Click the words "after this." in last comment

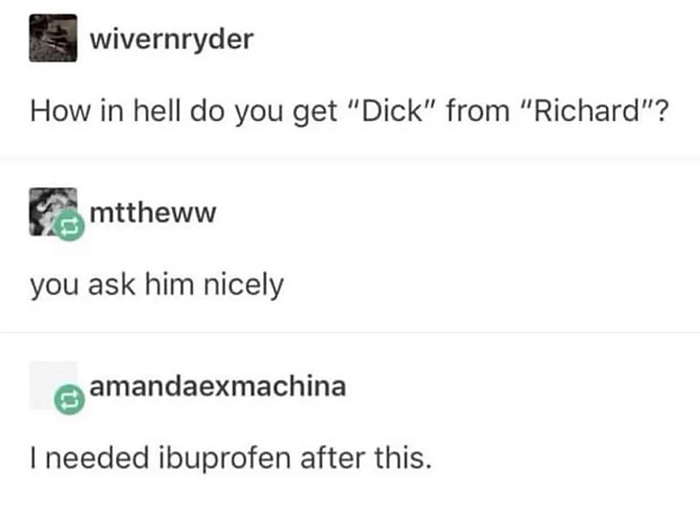367,458
